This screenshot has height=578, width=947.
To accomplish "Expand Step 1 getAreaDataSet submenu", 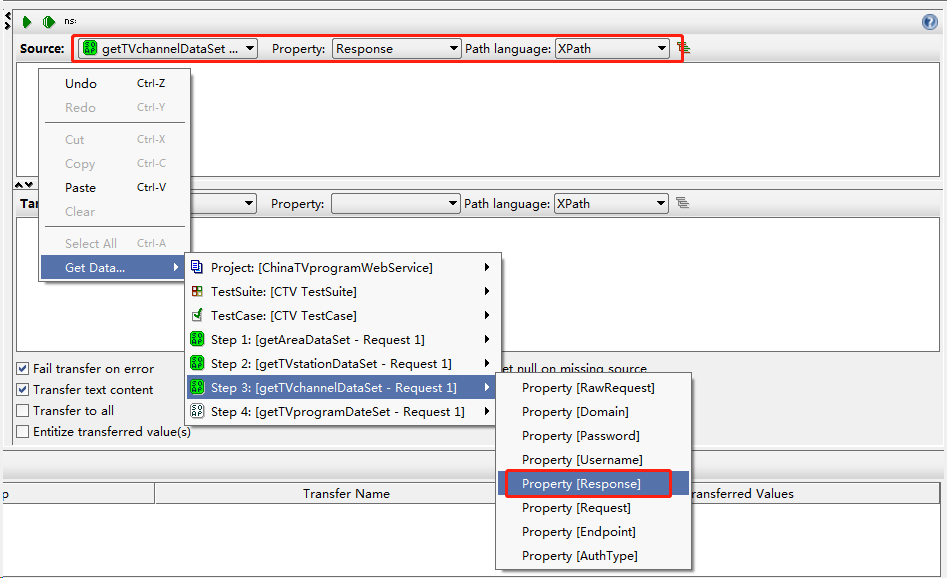I will (x=486, y=339).
